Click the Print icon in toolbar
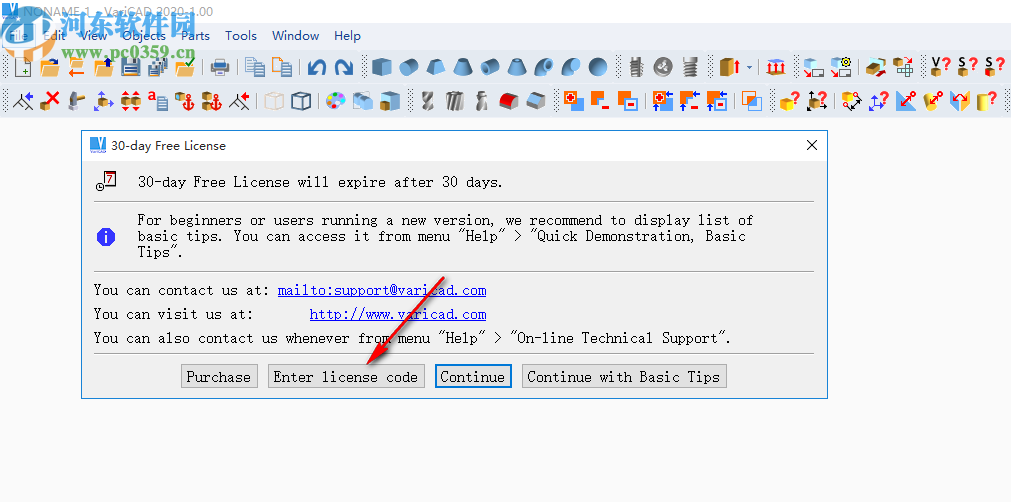Screen dimensions: 1011x502 pos(220,67)
